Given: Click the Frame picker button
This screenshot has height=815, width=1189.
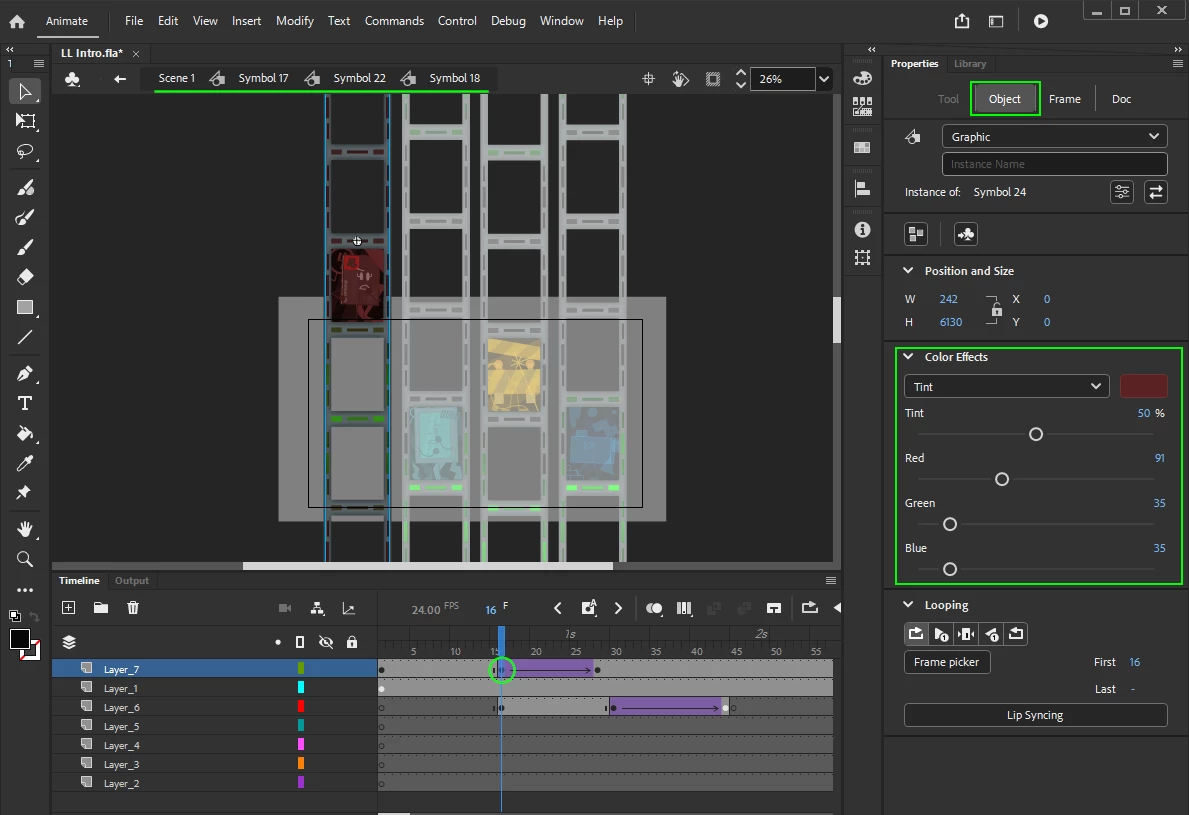Looking at the screenshot, I should tap(946, 662).
